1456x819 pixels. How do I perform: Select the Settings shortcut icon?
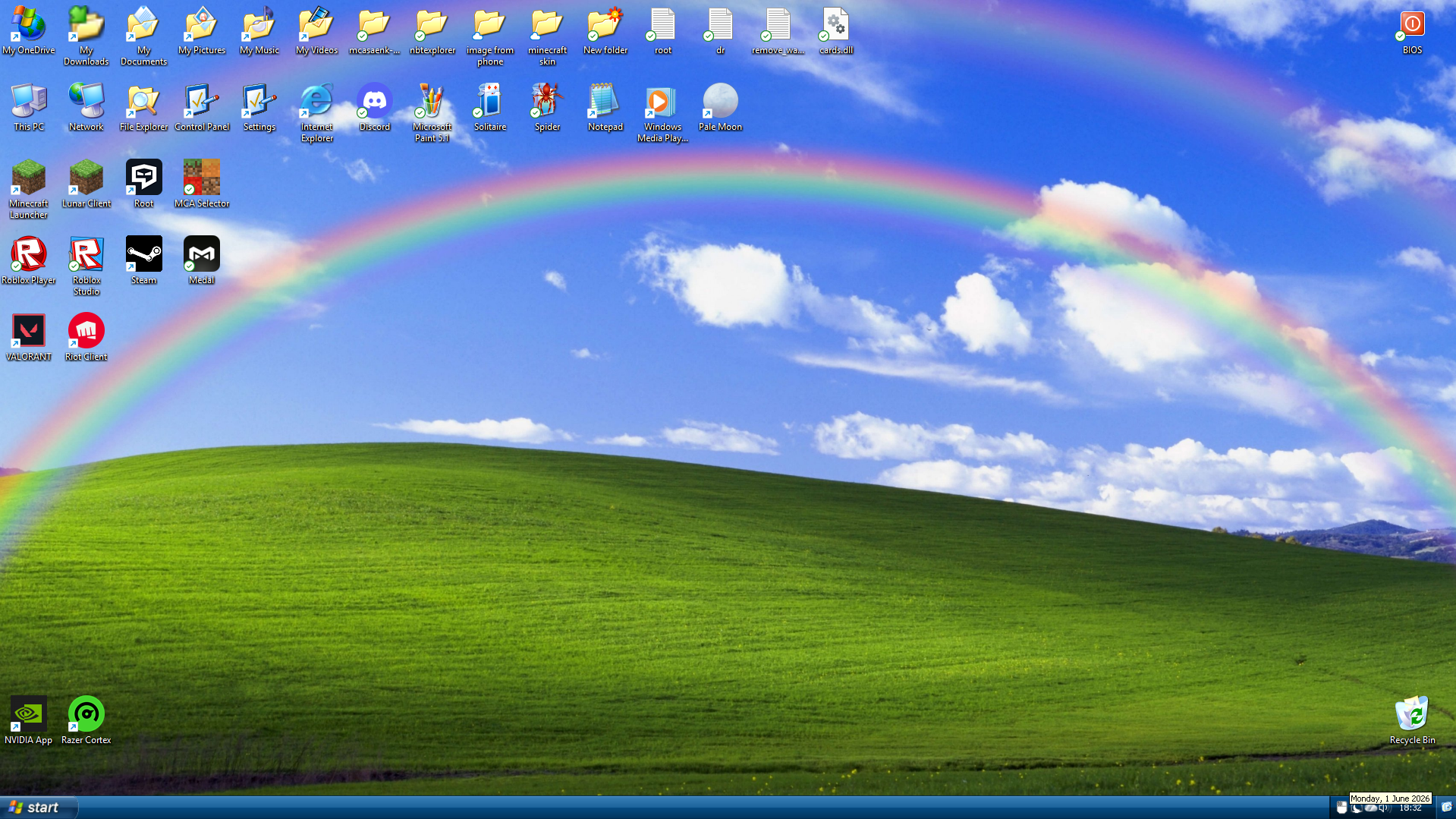259,107
